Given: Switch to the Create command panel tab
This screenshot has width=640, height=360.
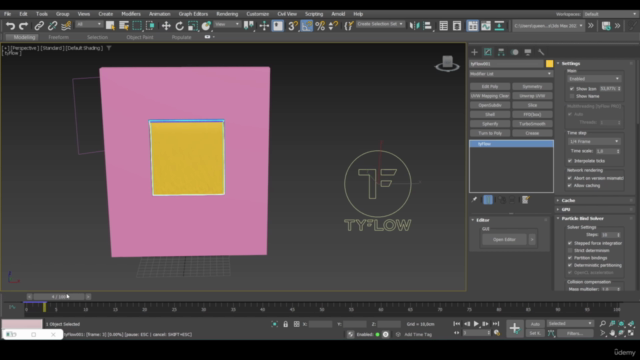Looking at the screenshot, I should click(474, 52).
